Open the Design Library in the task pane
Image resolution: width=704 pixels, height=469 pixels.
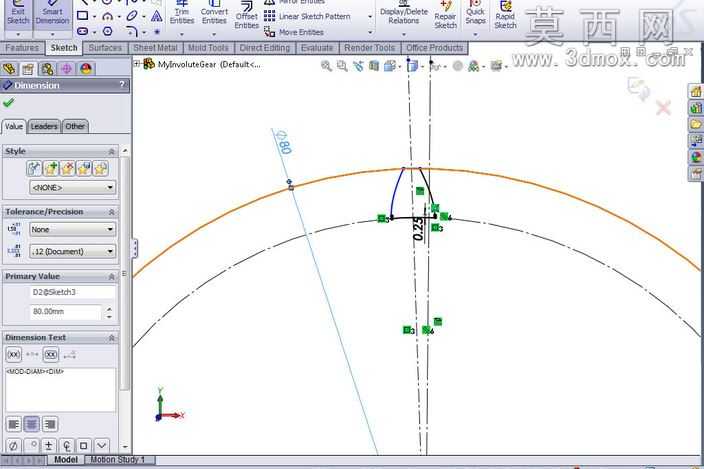point(695,108)
